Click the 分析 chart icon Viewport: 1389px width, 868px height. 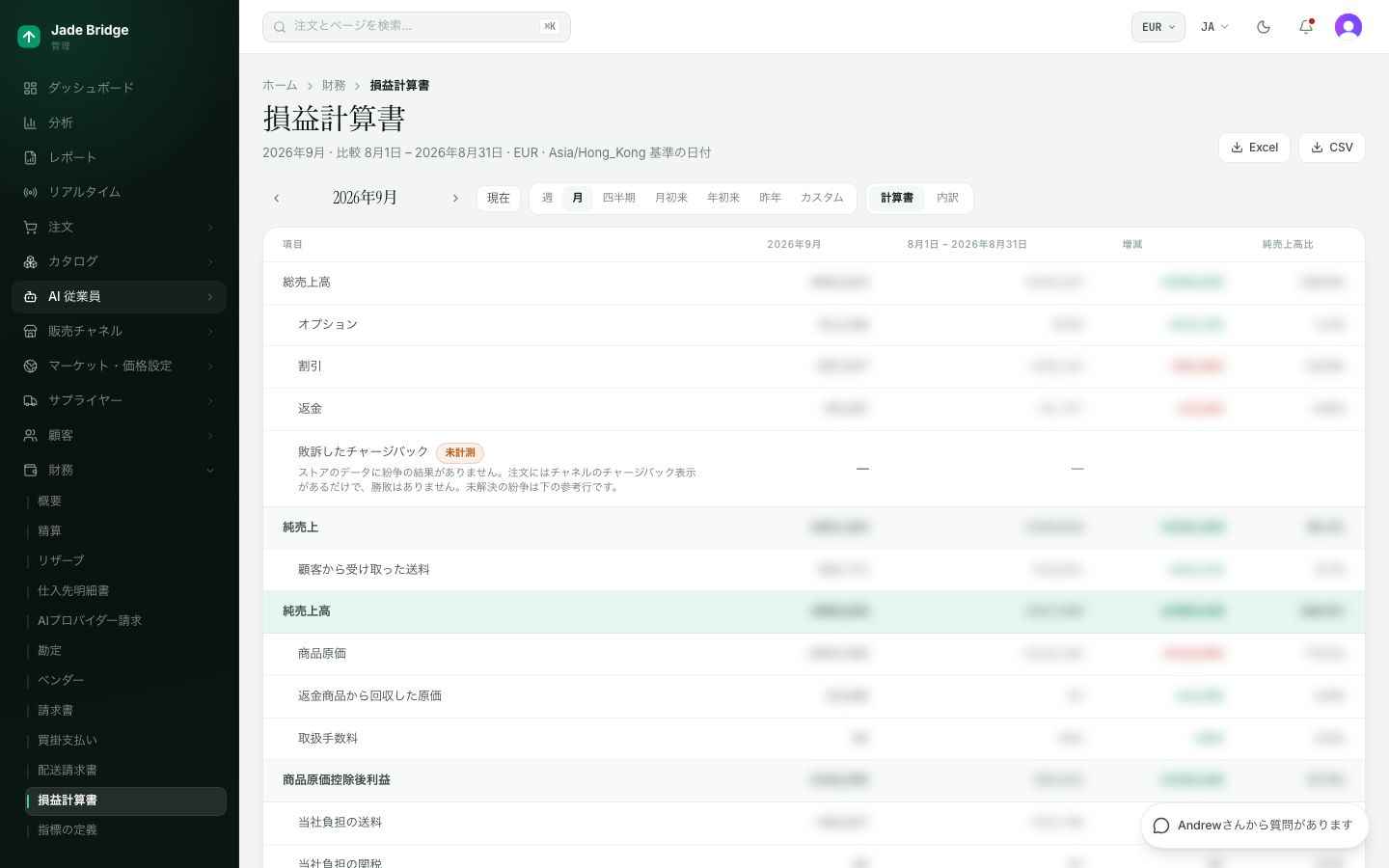pos(30,122)
